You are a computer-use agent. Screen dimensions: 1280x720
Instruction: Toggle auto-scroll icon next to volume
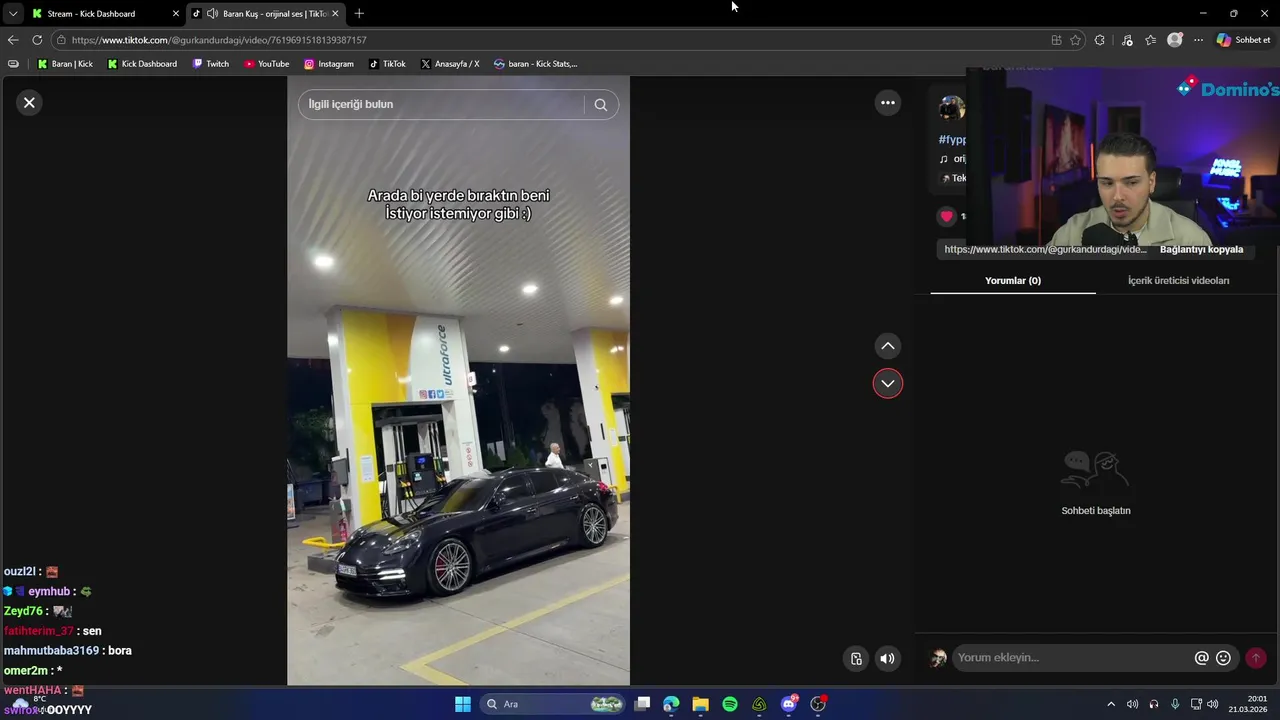(856, 658)
